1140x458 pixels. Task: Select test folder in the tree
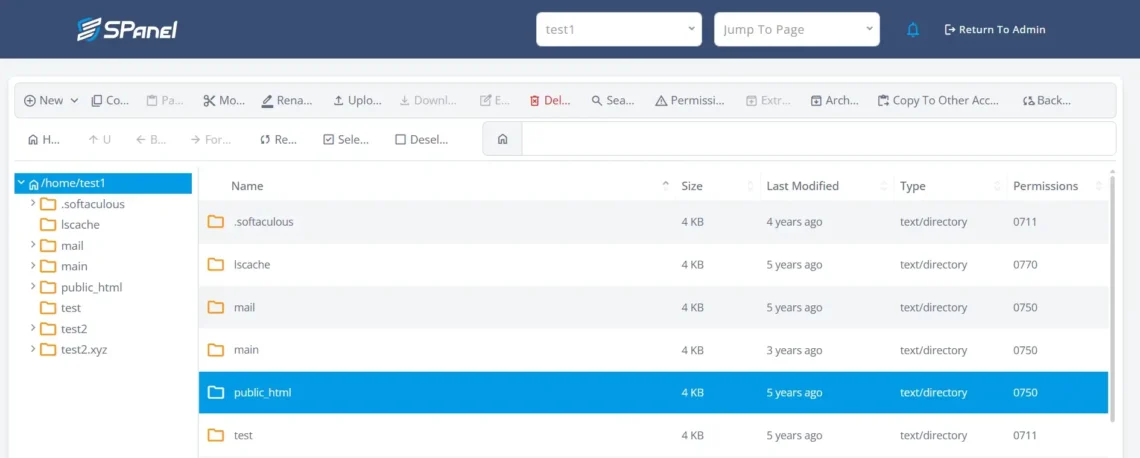pos(71,308)
